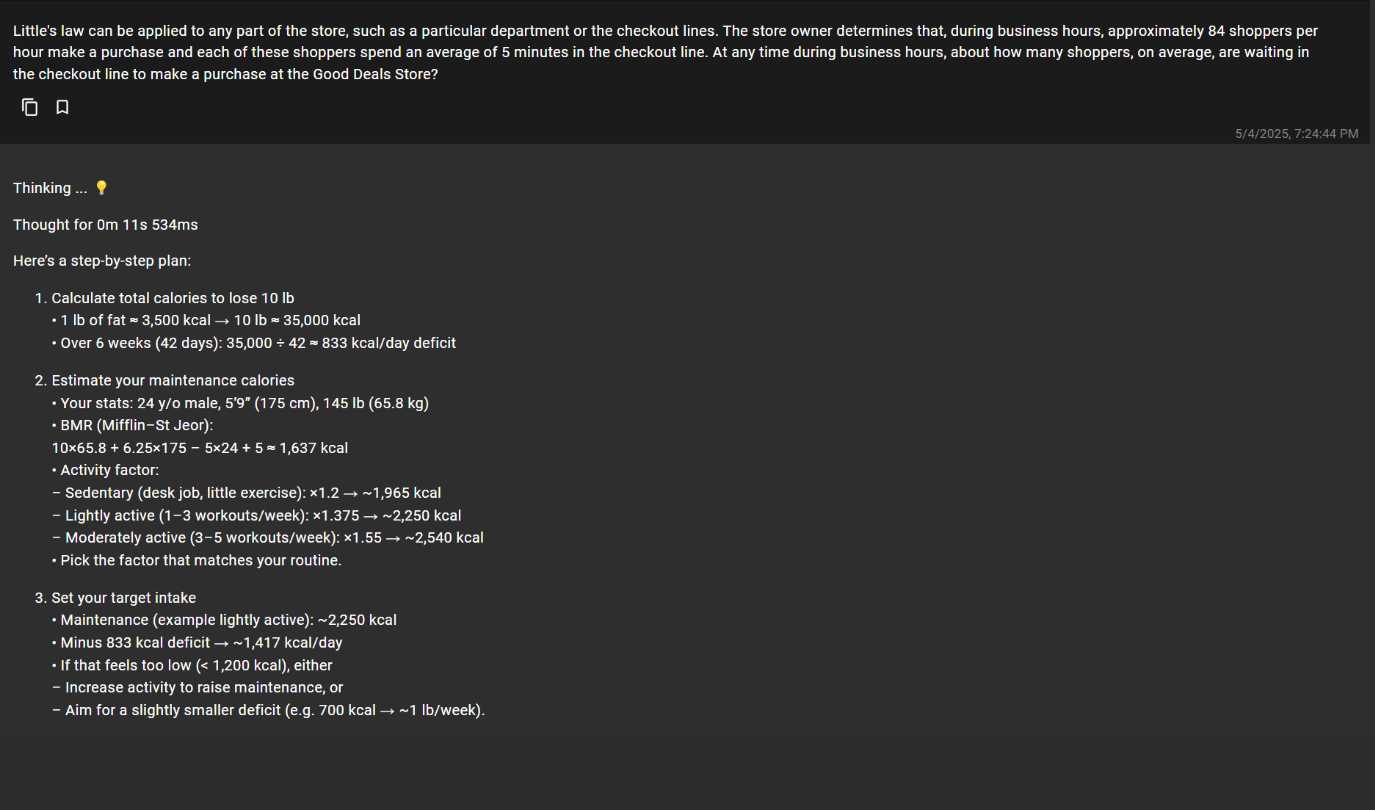Copy the Little's law message text
Image resolution: width=1375 pixels, height=810 pixels.
30,107
